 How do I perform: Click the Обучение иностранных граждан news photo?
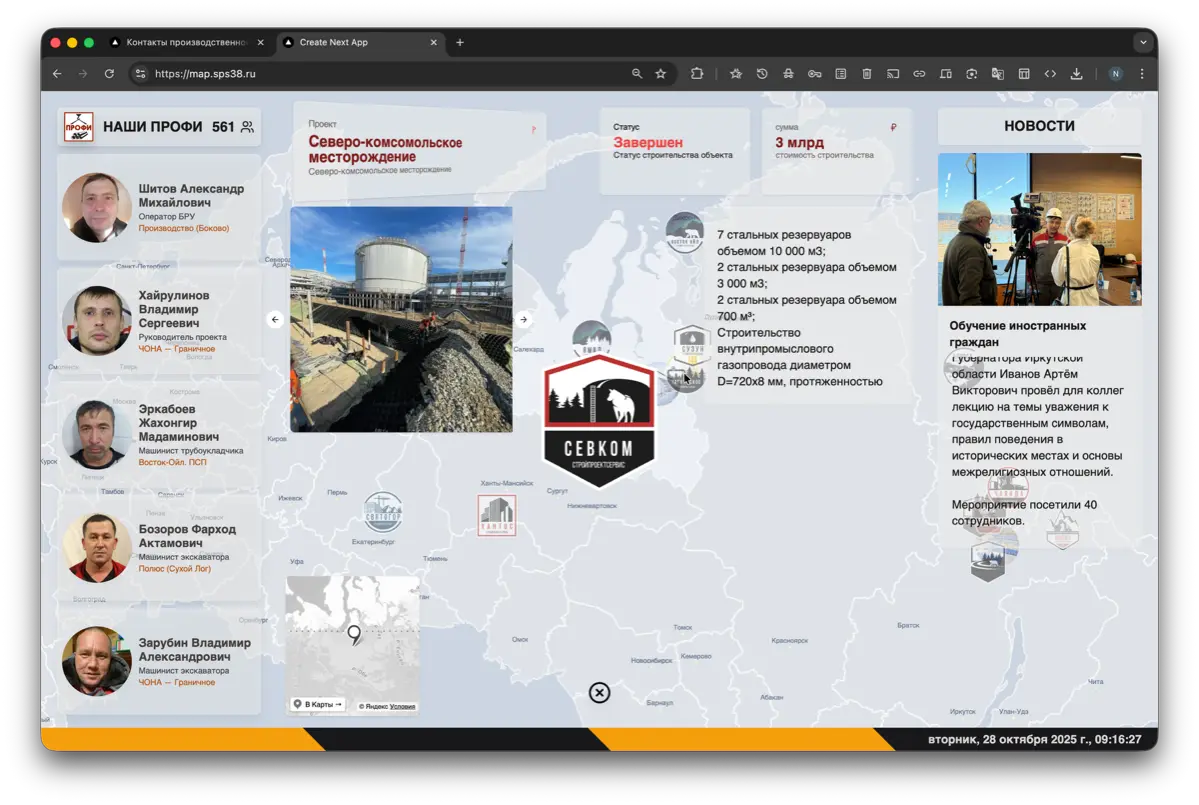pyautogui.click(x=1039, y=228)
